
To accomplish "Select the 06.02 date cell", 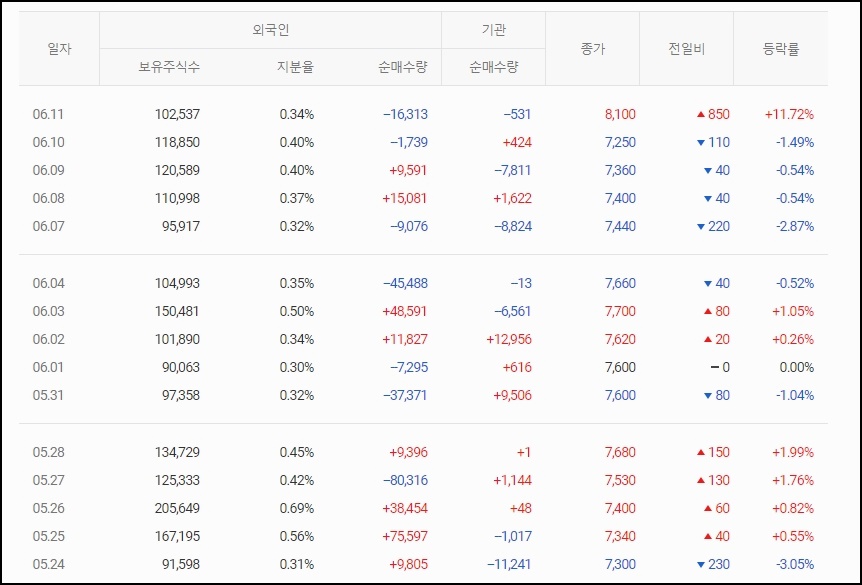I will (x=48, y=339).
